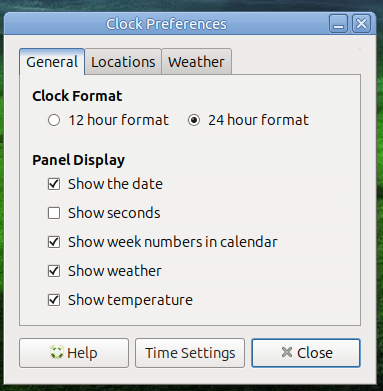The image size is (383, 391).
Task: Toggle Show week numbers in calendar
Action: (54, 242)
